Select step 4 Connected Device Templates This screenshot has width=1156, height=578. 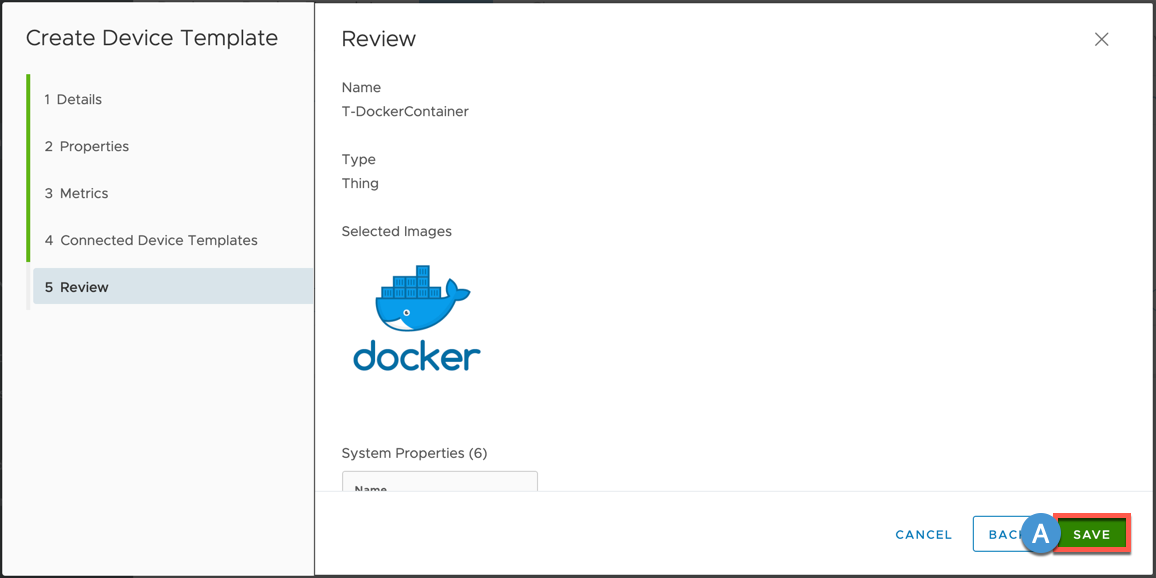point(151,240)
